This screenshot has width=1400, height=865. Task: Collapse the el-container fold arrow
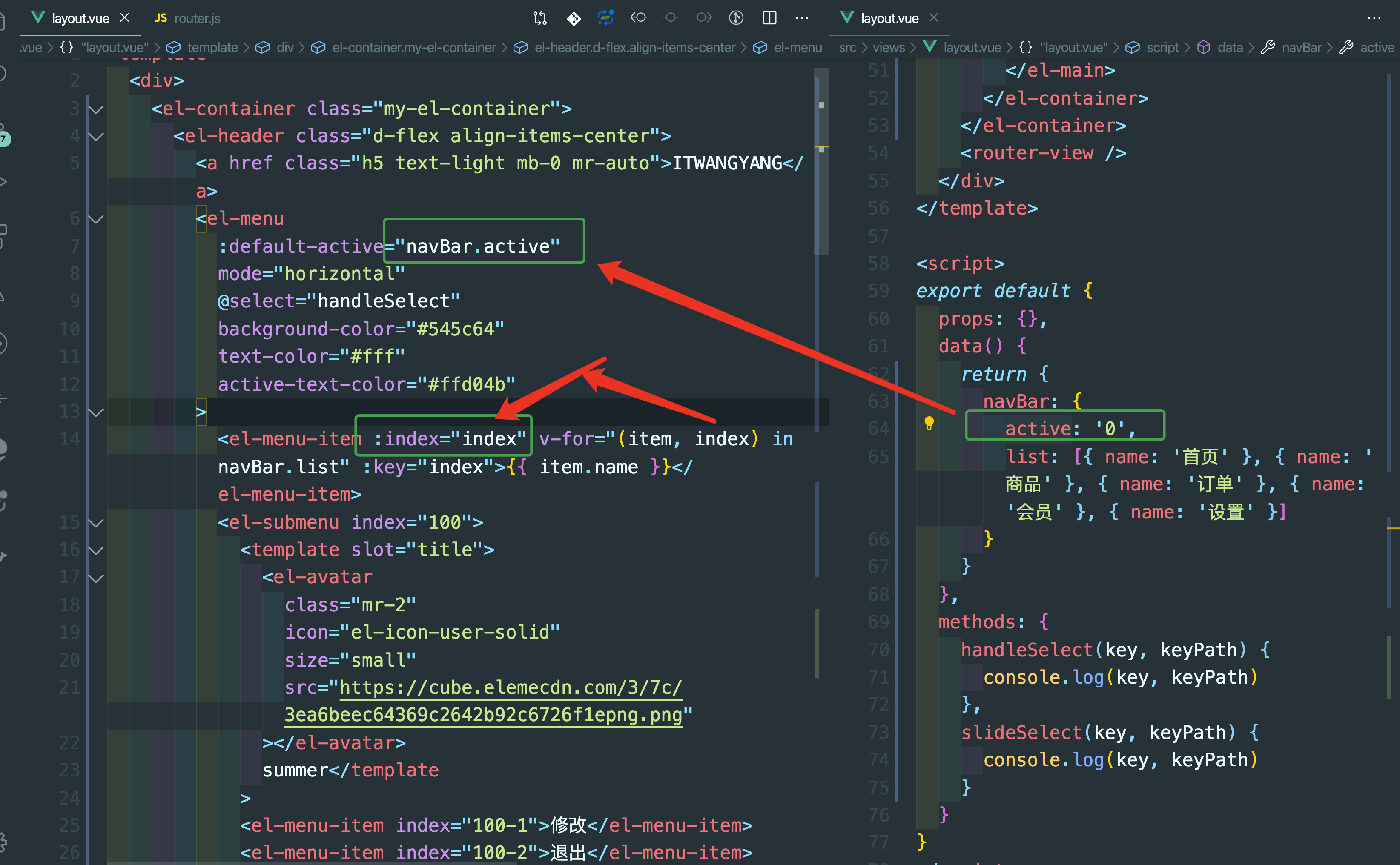96,109
